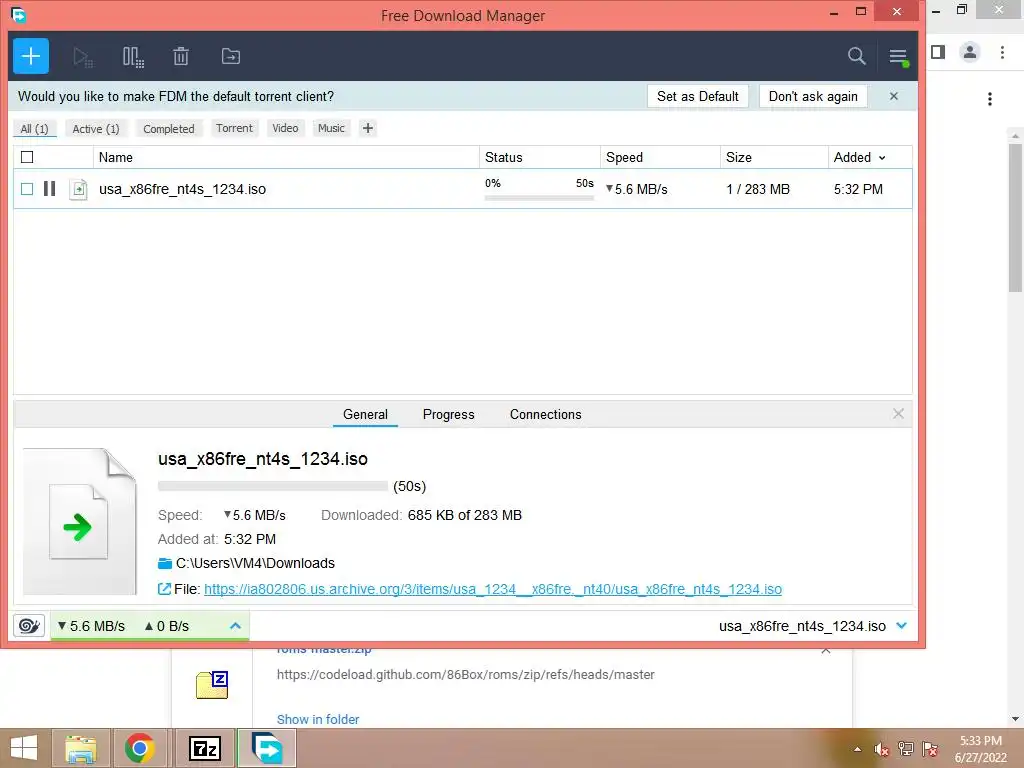Image resolution: width=1024 pixels, height=768 pixels.
Task: Switch to the Active (1) filter tab
Action: pos(96,129)
